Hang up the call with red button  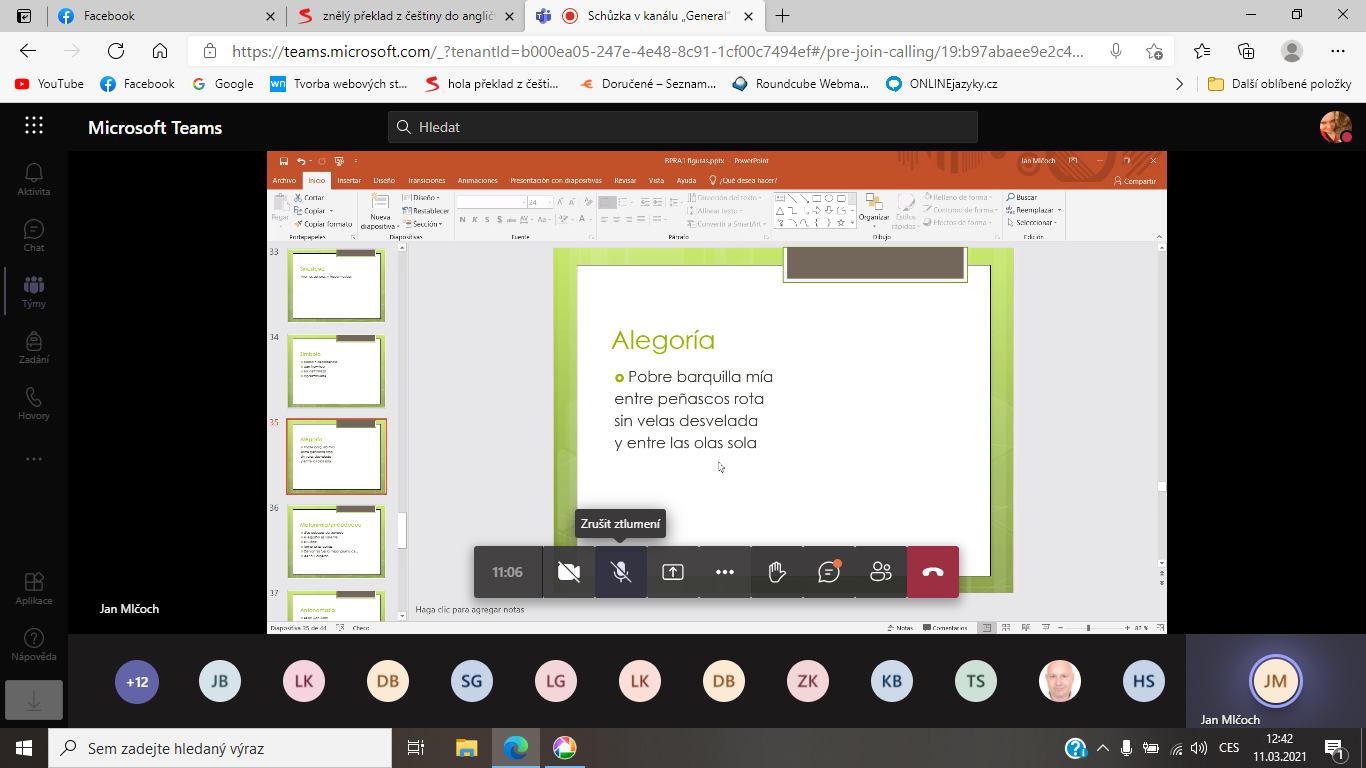933,572
